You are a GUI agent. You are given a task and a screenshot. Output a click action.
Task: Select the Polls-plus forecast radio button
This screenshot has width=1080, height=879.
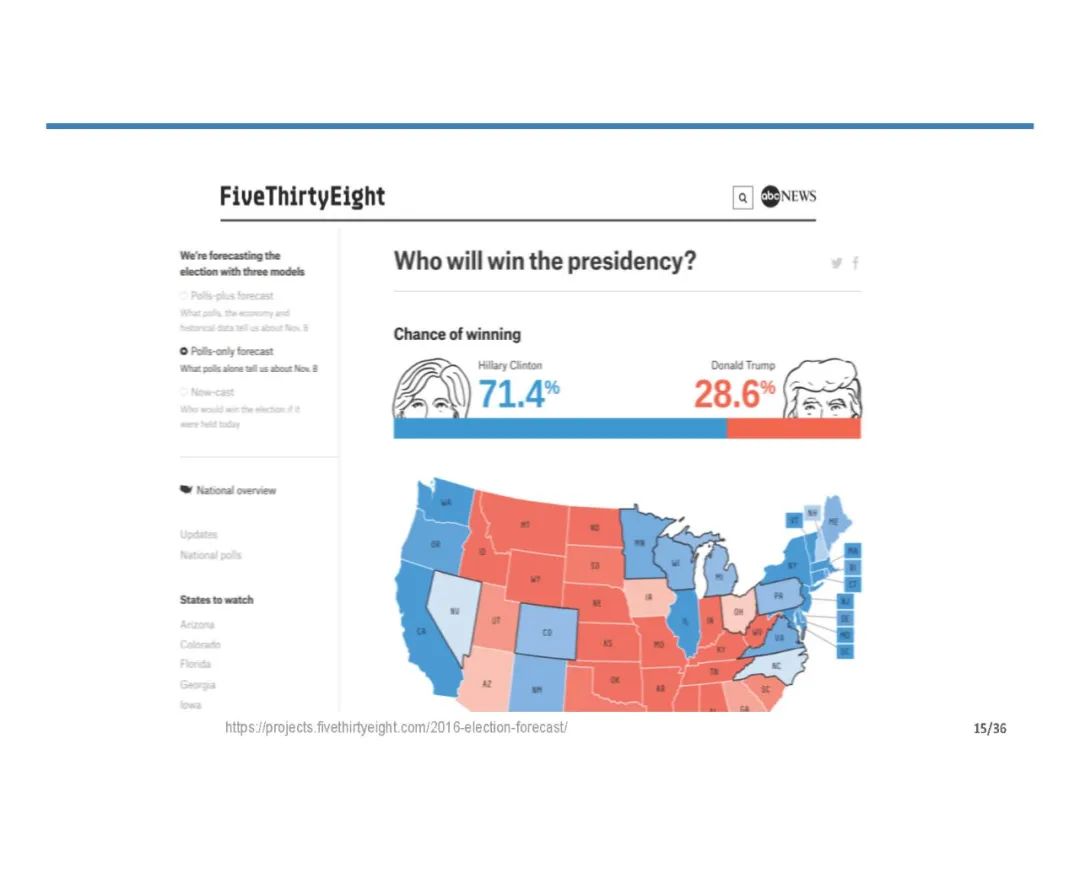[183, 296]
